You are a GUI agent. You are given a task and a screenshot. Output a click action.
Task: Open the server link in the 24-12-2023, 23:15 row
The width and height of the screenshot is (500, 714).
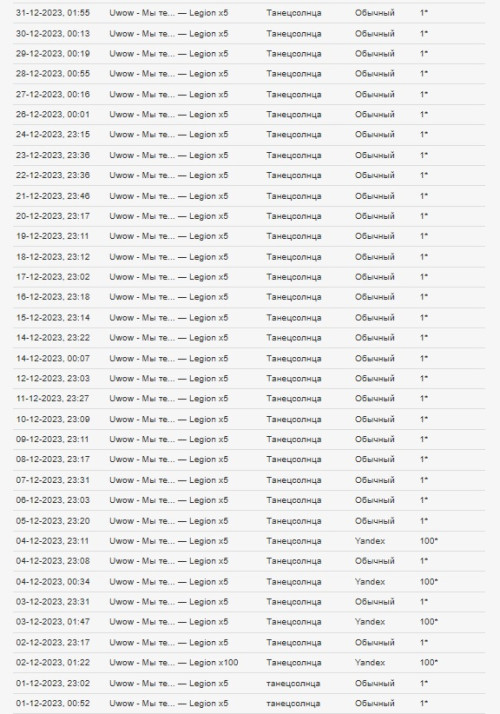coord(168,134)
